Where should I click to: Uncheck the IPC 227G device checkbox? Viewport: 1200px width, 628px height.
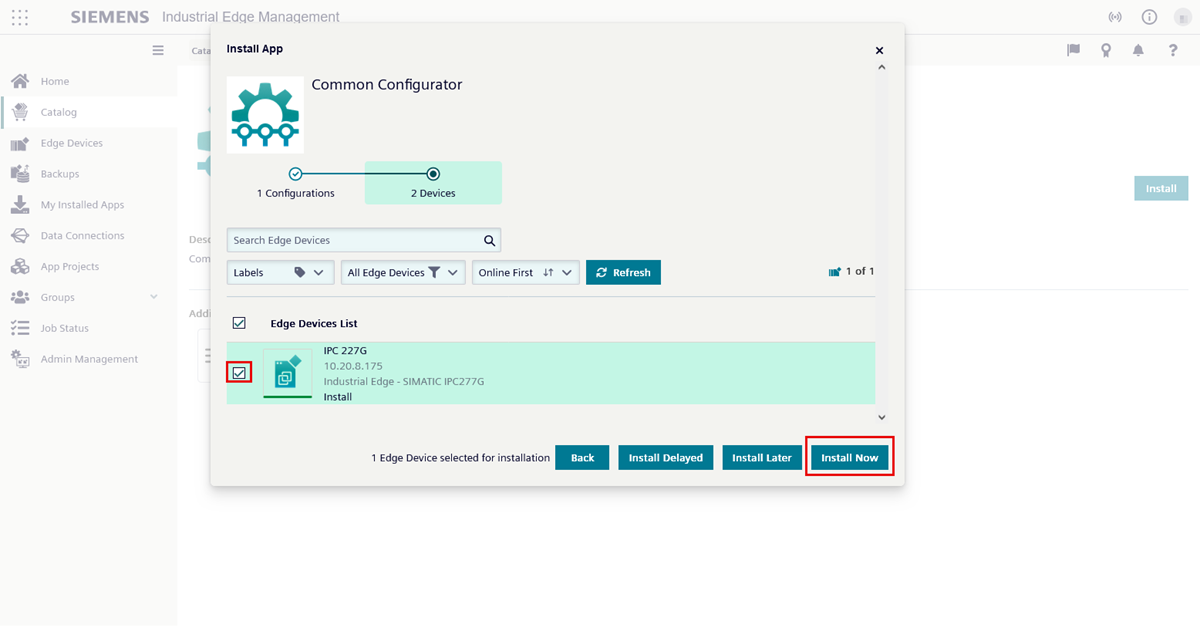tap(239, 373)
